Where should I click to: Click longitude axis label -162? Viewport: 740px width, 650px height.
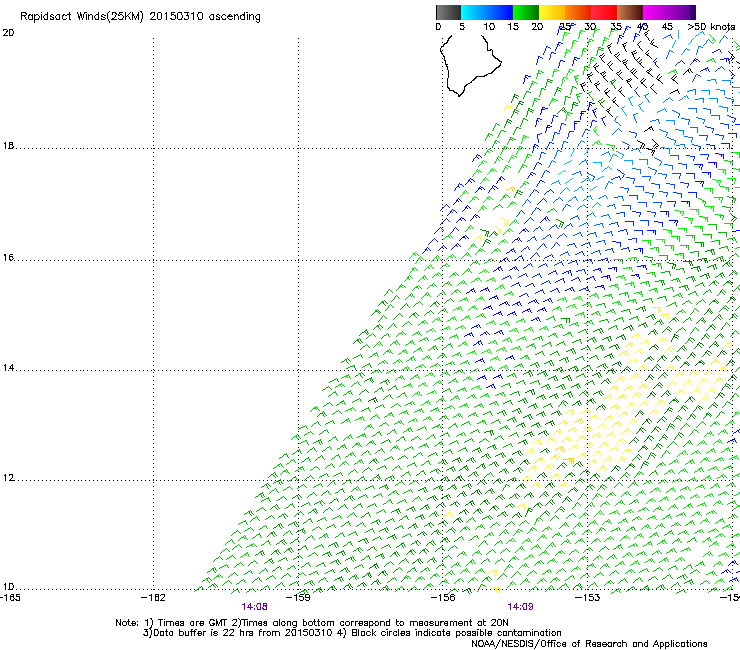point(153,598)
